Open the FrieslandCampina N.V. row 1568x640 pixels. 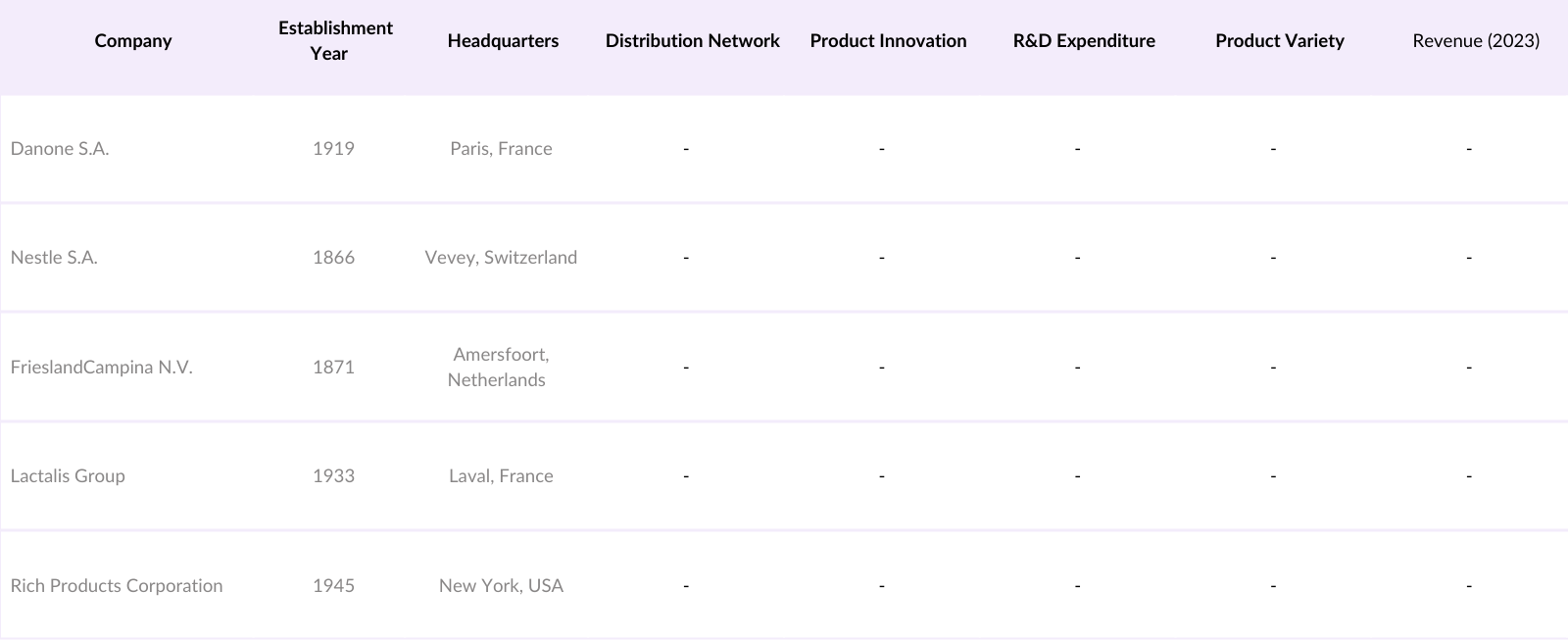[101, 368]
